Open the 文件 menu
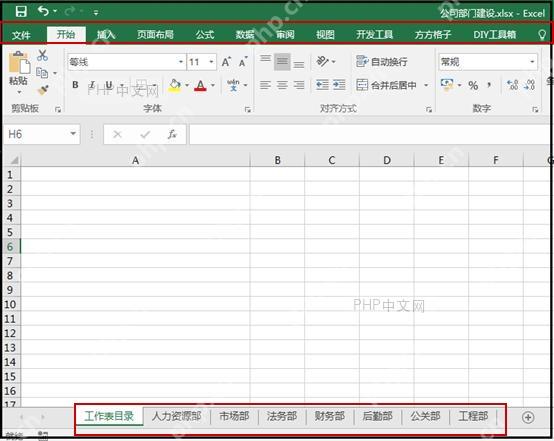554x441 pixels. click(x=21, y=35)
